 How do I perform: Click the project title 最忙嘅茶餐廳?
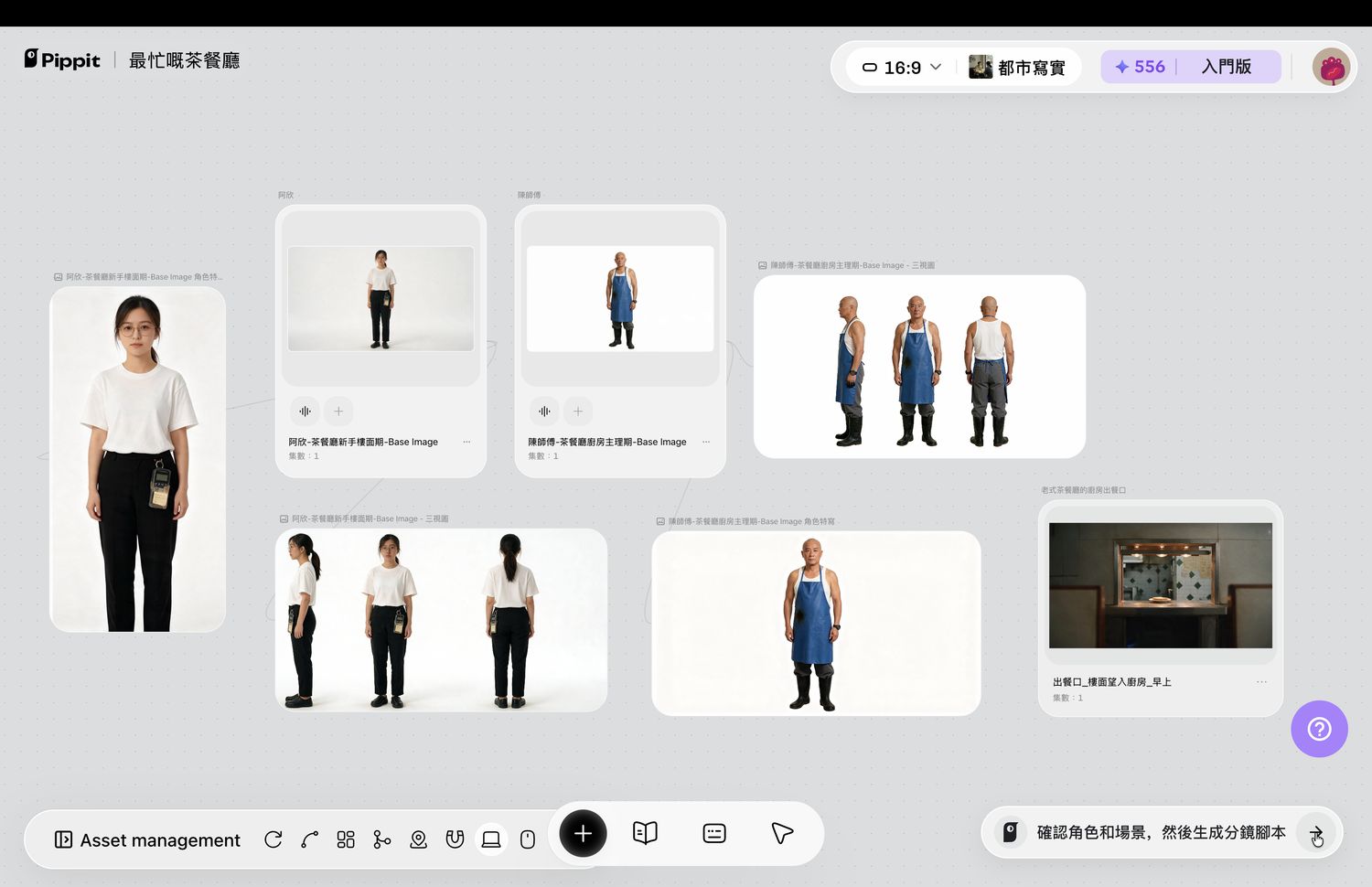(x=184, y=60)
